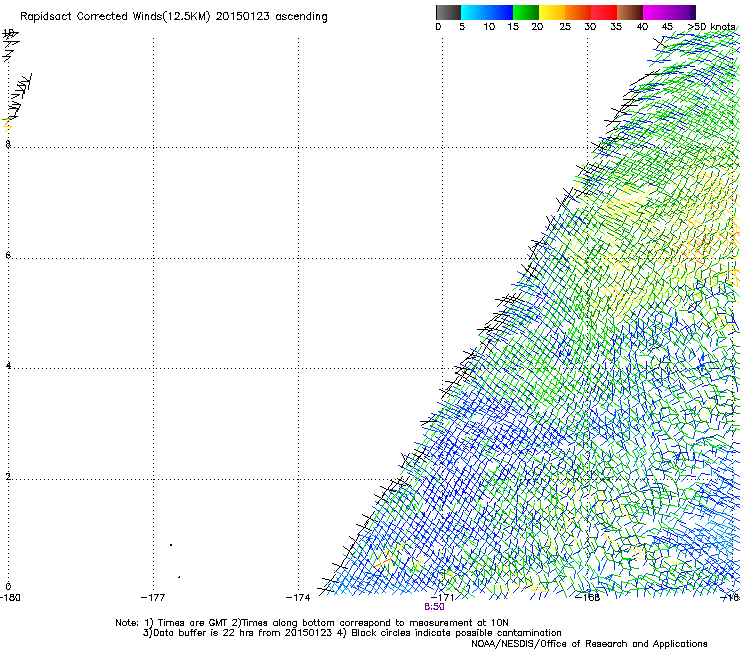
Task: Click the magenta 40-45 knots legend swatch
Action: click(x=656, y=12)
